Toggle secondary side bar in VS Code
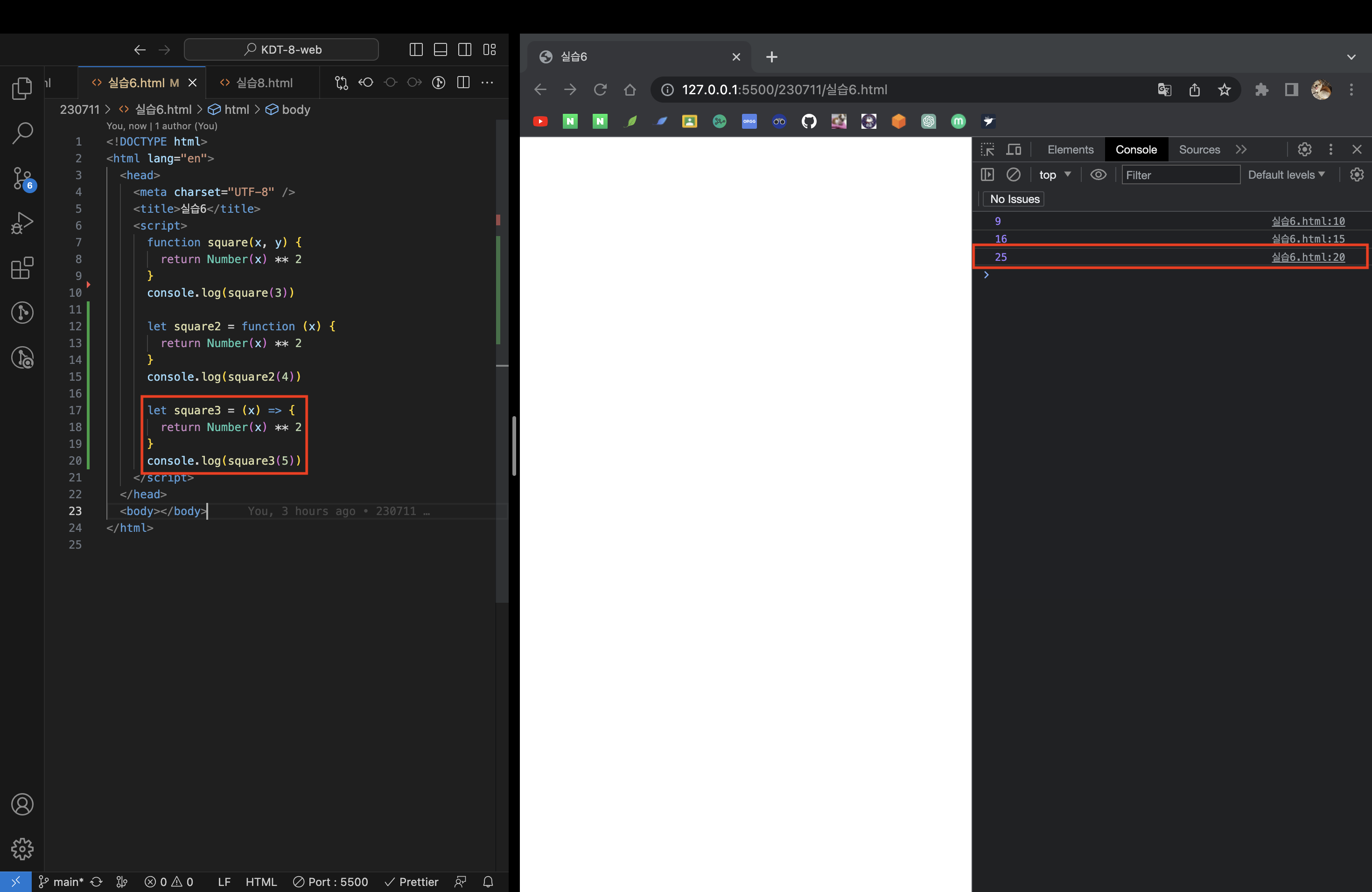Screen dimensions: 1372x892 (465, 49)
